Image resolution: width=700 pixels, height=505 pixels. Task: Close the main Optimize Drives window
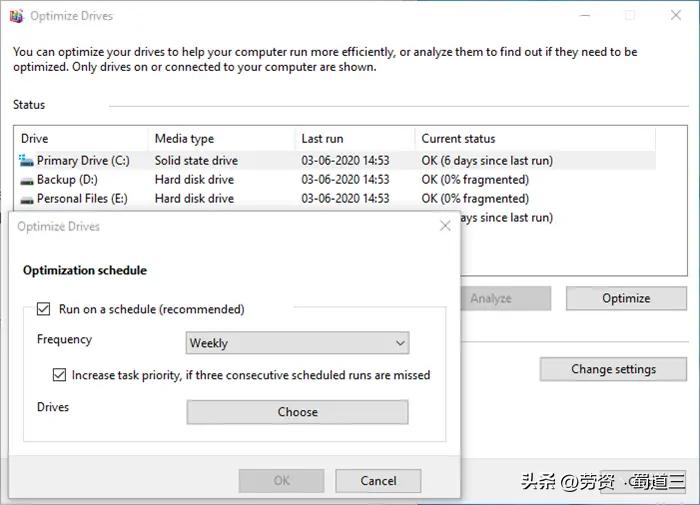[676, 15]
